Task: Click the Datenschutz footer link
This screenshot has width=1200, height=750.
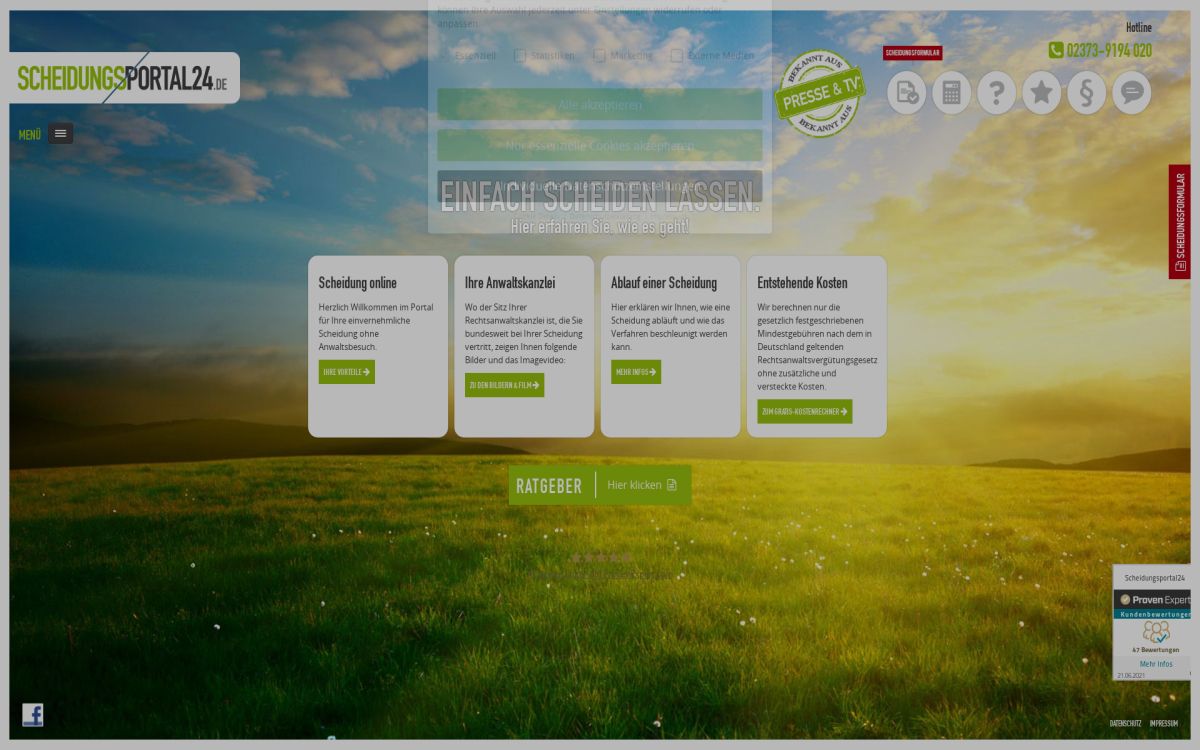Action: pos(1125,723)
